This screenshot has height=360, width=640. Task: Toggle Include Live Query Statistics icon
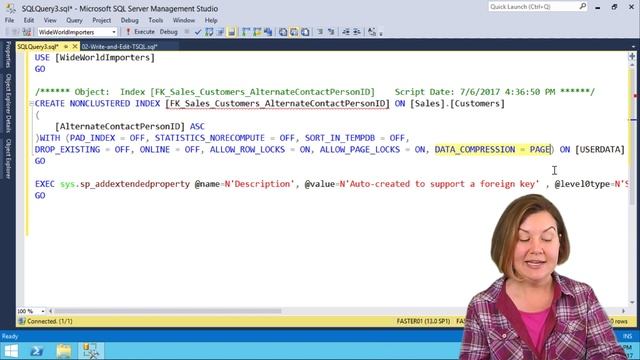257,32
